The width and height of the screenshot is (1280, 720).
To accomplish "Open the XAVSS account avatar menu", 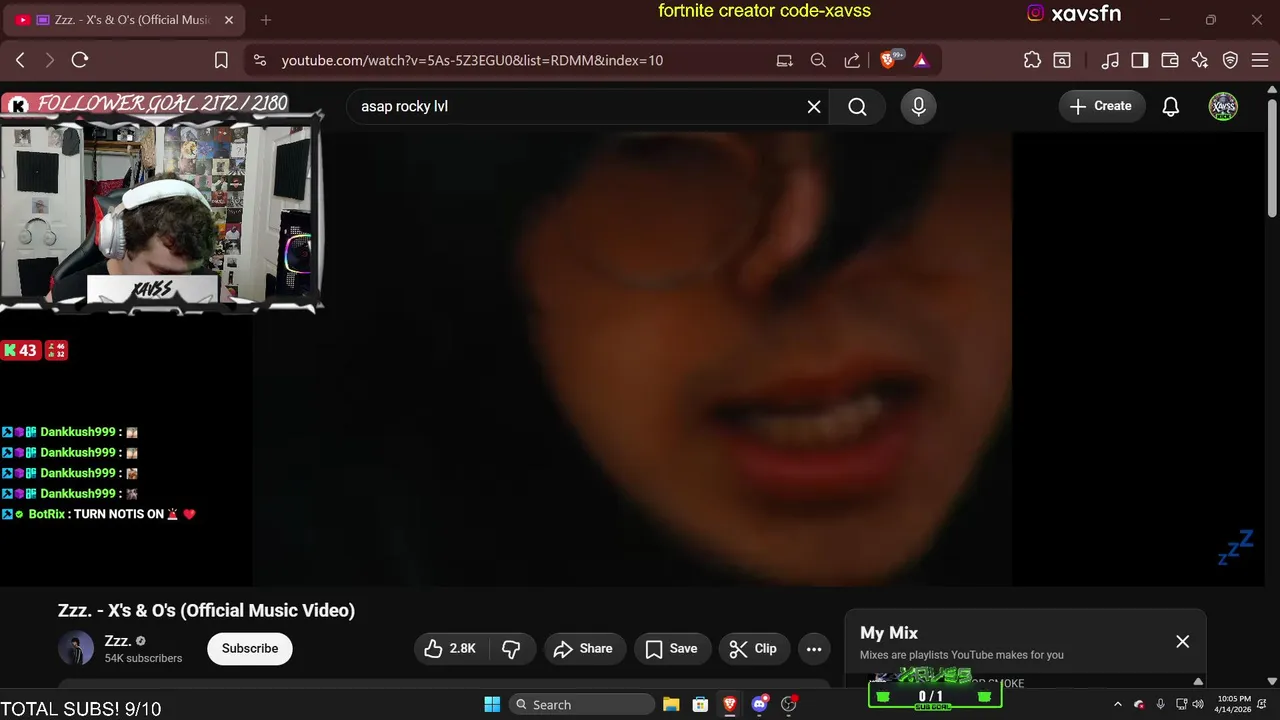I will (x=1223, y=106).
